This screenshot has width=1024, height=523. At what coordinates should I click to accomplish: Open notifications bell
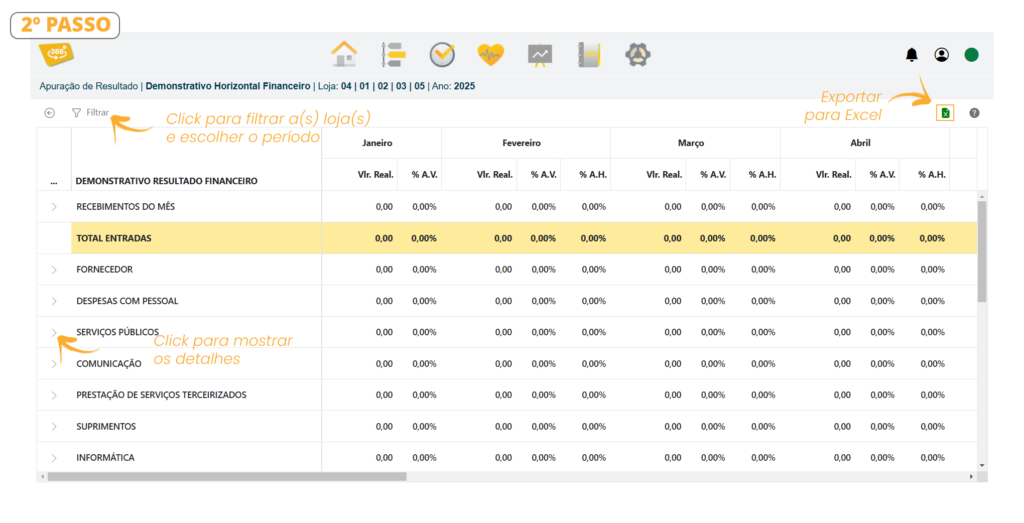[912, 55]
